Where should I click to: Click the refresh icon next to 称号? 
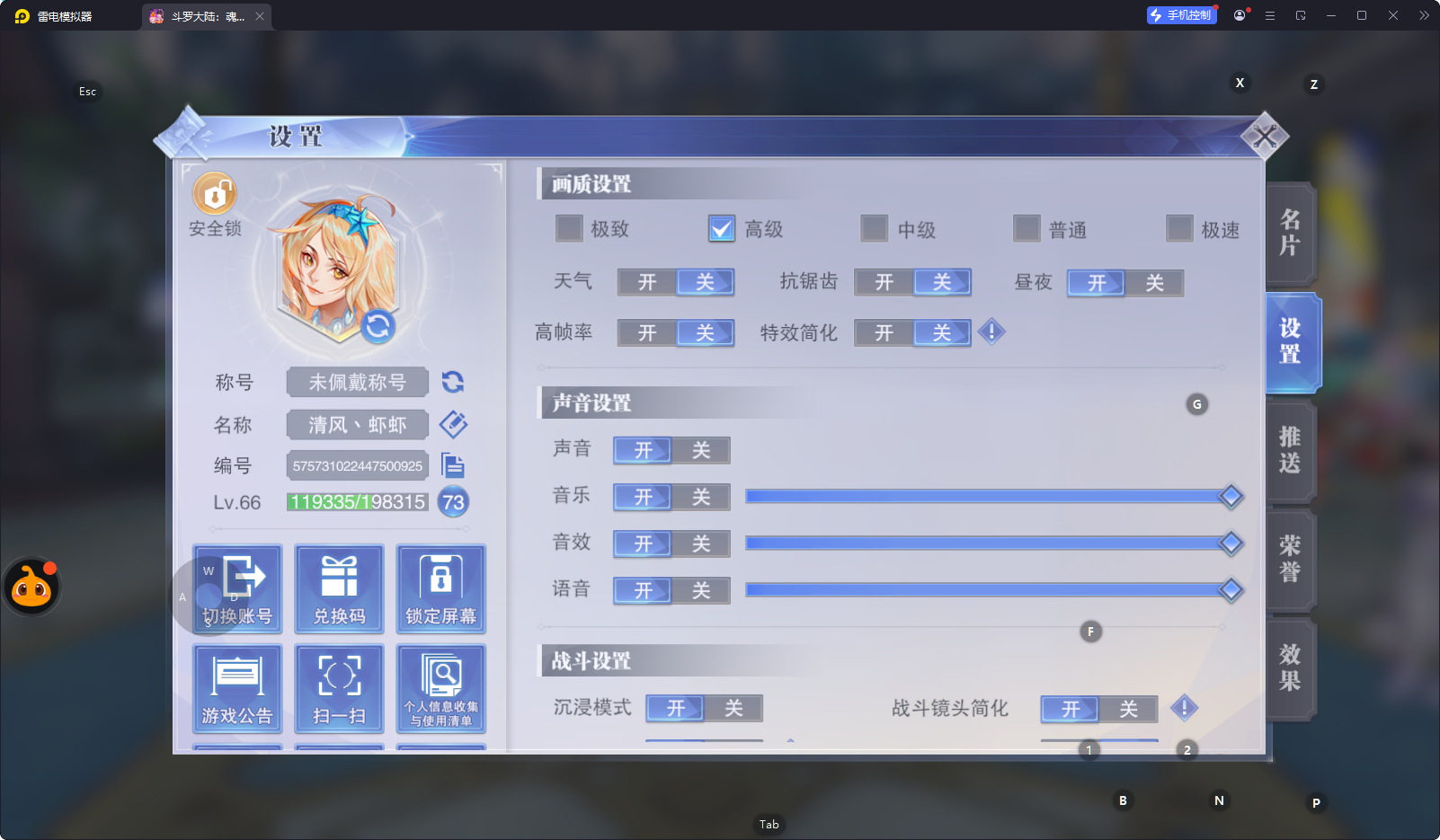453,382
